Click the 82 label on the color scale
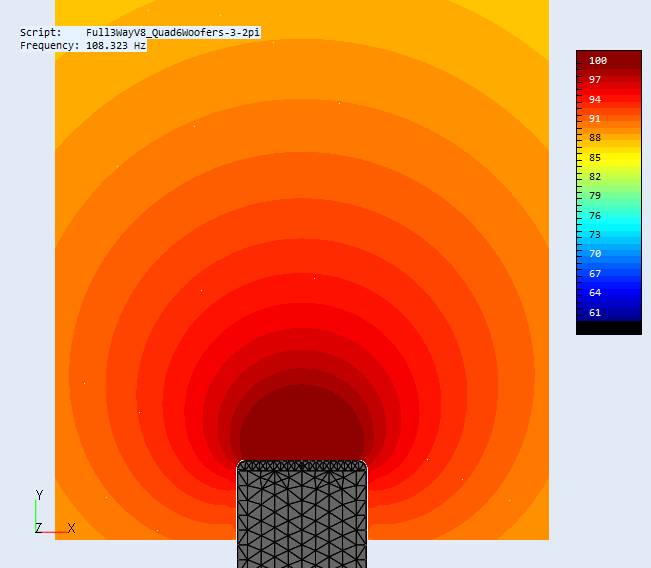The width and height of the screenshot is (651, 568). pos(595,177)
